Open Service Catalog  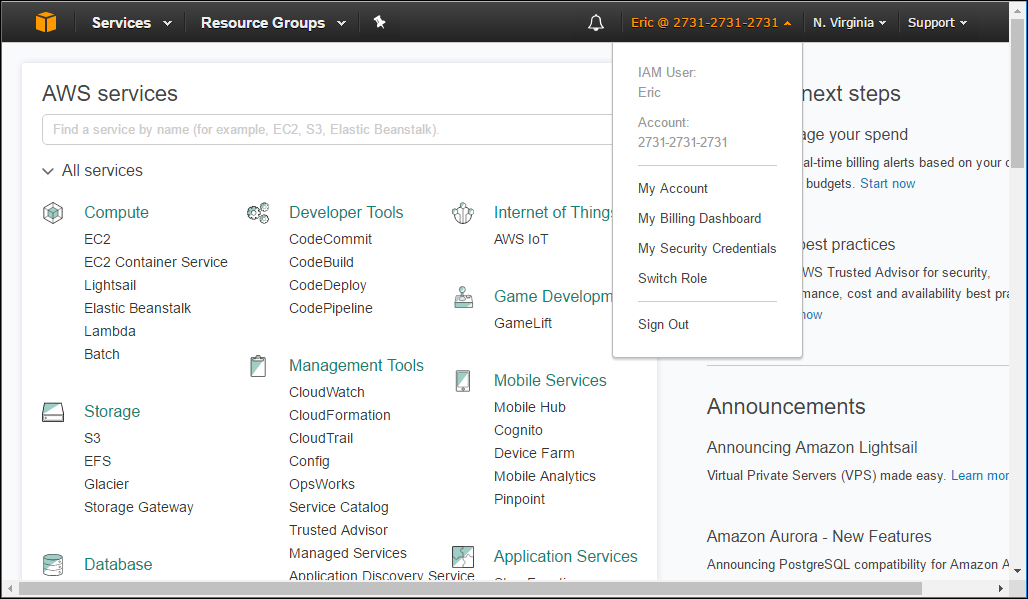pyautogui.click(x=339, y=507)
